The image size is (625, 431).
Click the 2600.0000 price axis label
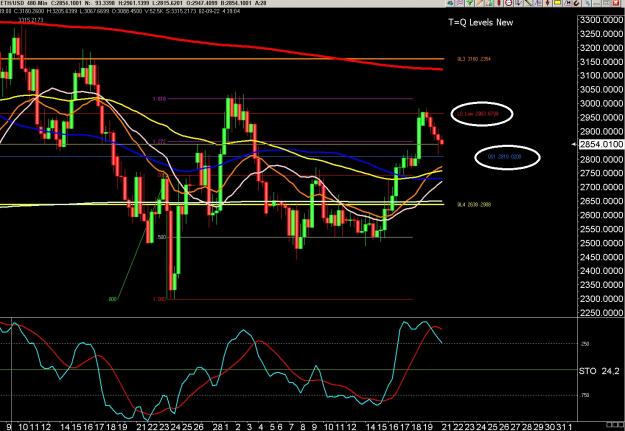click(601, 215)
